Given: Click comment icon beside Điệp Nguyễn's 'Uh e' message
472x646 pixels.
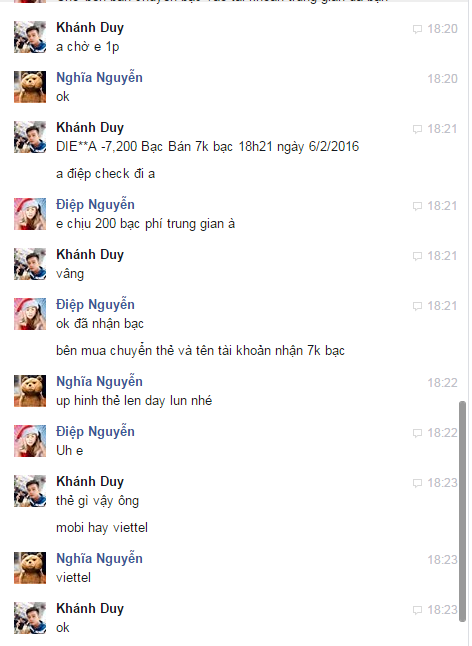Looking at the screenshot, I should pyautogui.click(x=417, y=433).
